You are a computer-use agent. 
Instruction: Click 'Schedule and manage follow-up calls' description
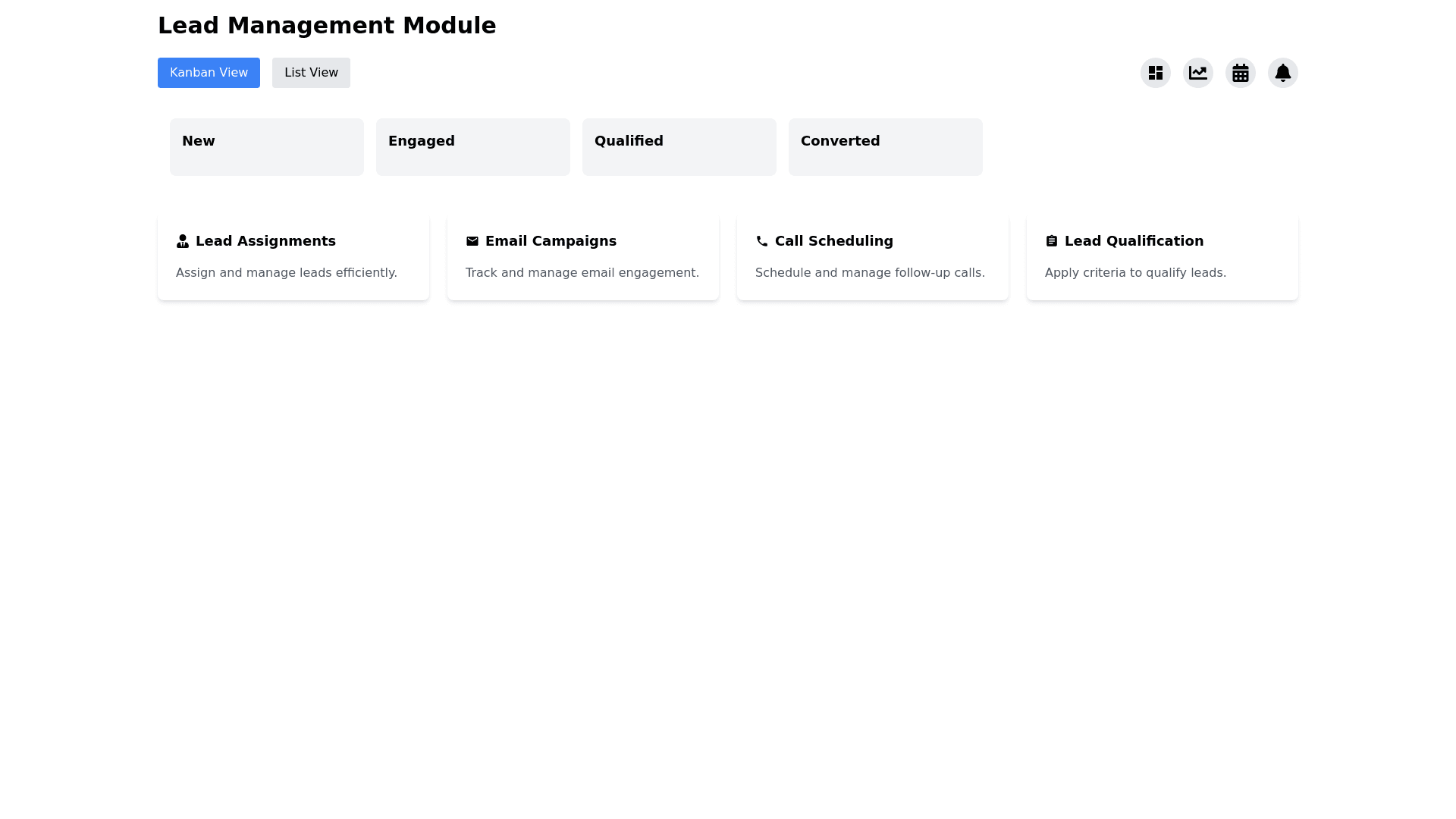[x=870, y=273]
